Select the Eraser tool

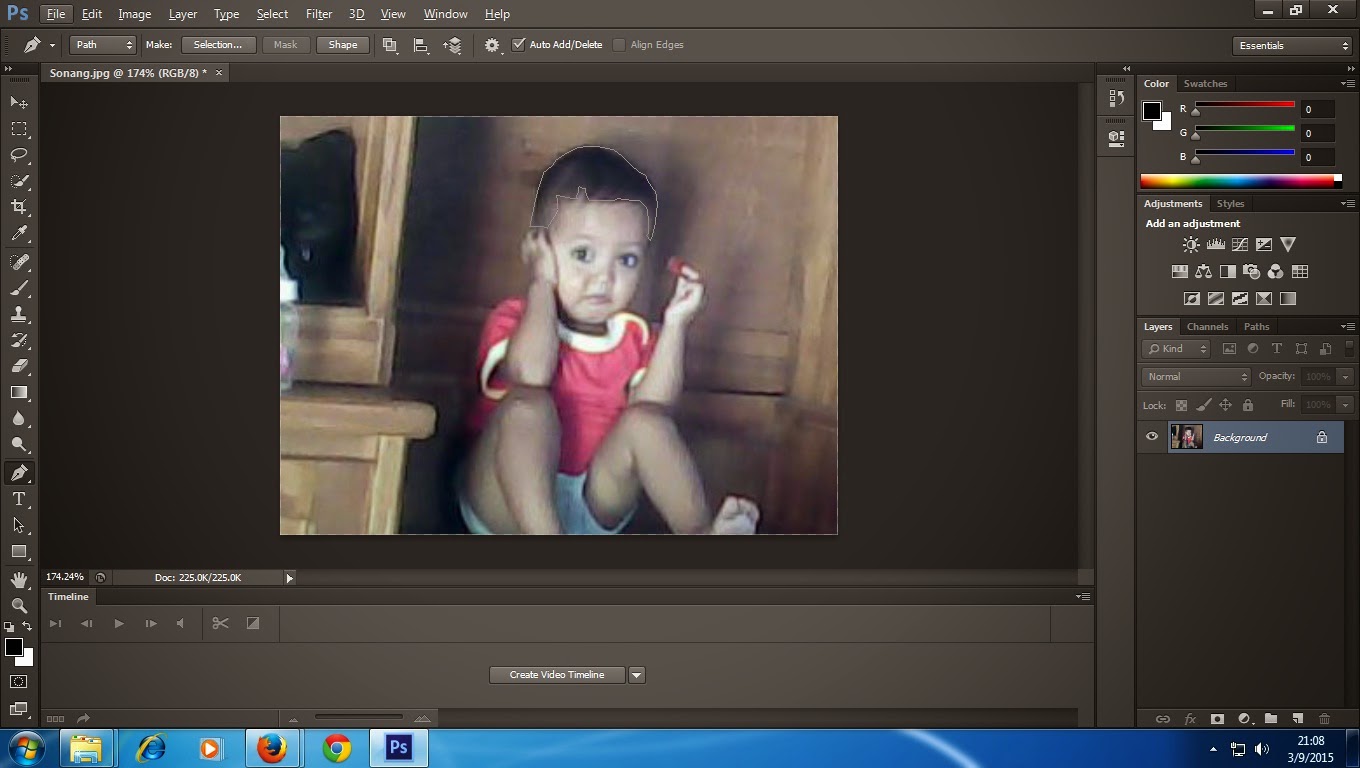[x=19, y=366]
